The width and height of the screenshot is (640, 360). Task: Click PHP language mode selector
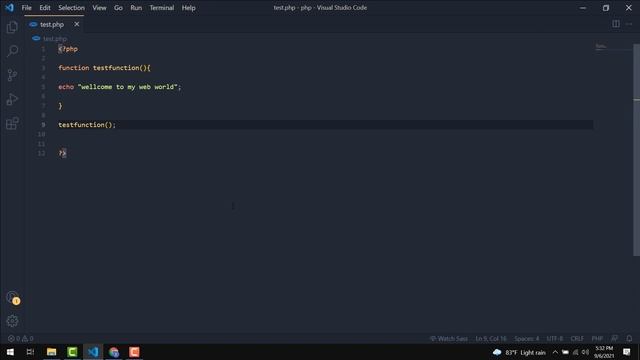pyautogui.click(x=597, y=338)
